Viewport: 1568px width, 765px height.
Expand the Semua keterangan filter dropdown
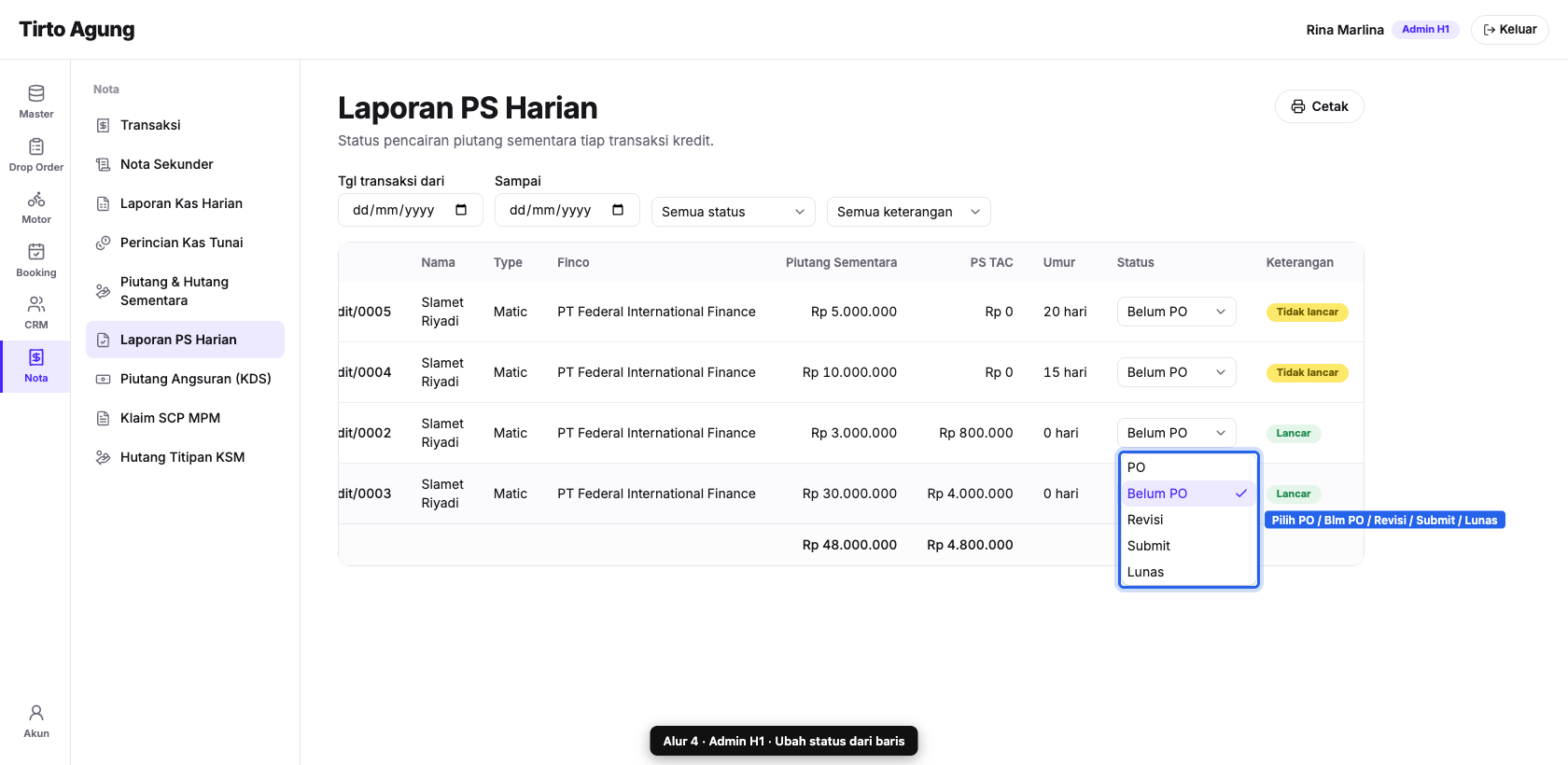(909, 212)
